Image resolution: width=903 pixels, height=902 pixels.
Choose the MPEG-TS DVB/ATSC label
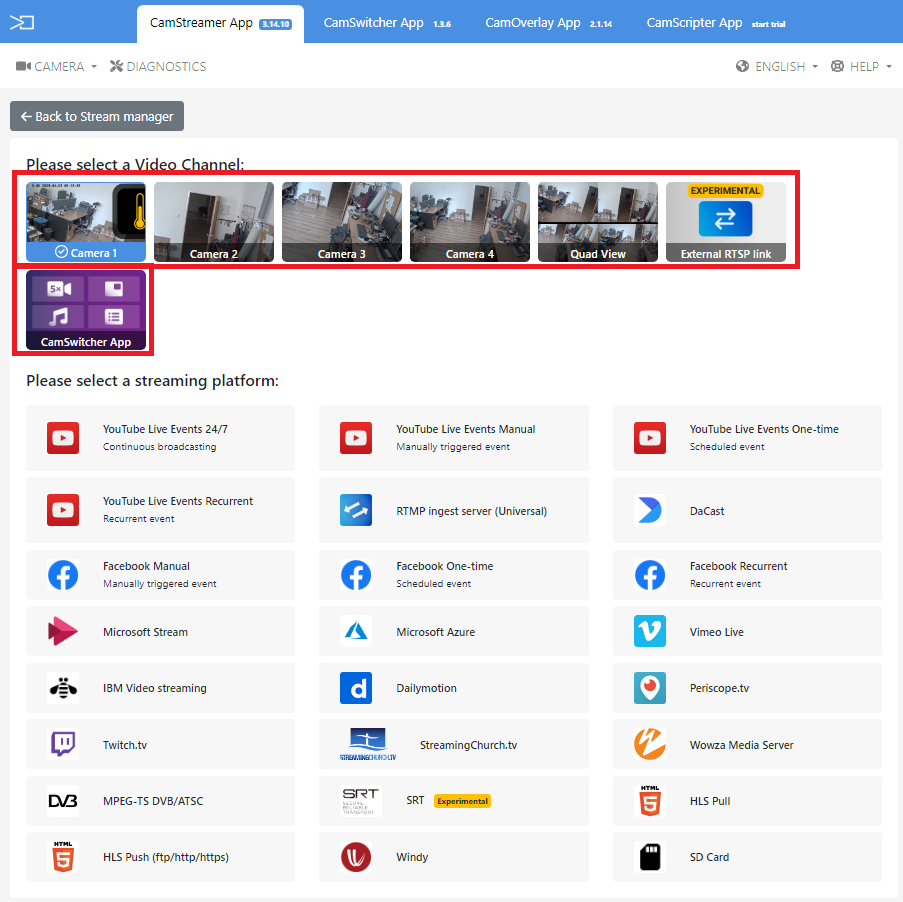(x=153, y=801)
